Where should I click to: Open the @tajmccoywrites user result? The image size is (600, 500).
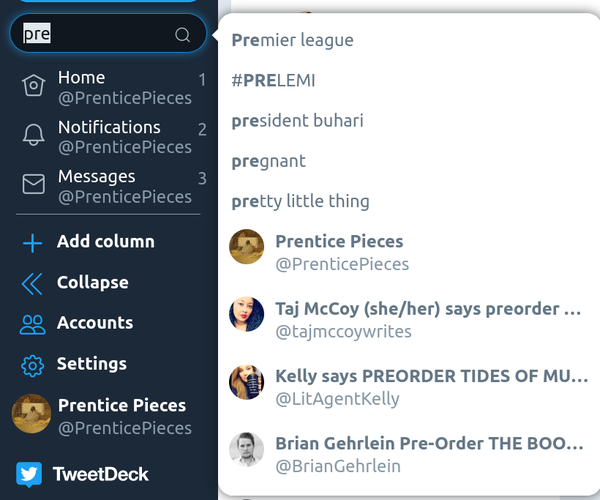tap(409, 319)
